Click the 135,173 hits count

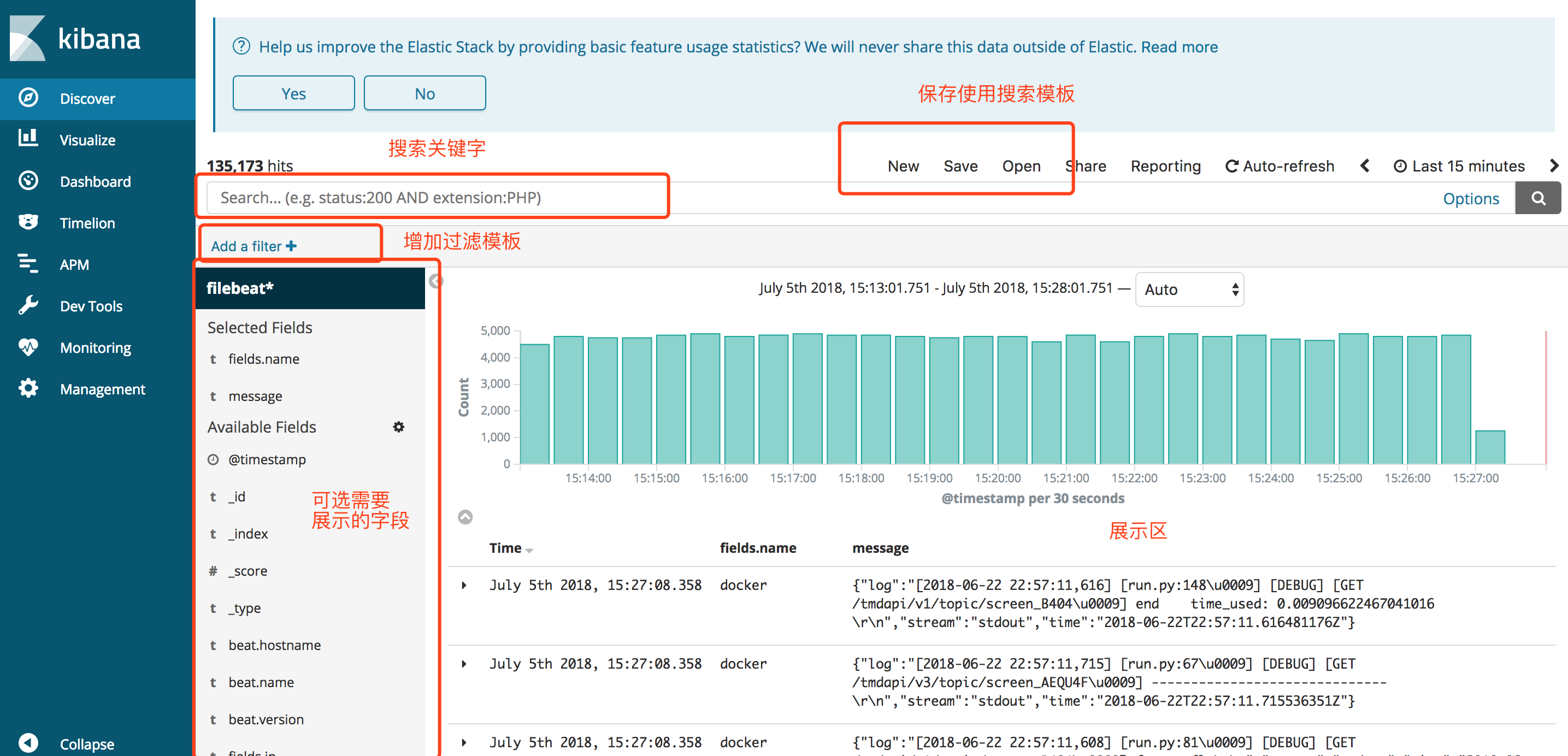coord(250,166)
